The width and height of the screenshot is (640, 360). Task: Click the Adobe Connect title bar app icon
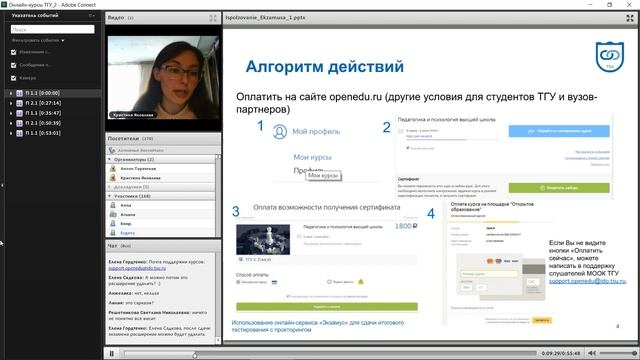click(x=4, y=4)
